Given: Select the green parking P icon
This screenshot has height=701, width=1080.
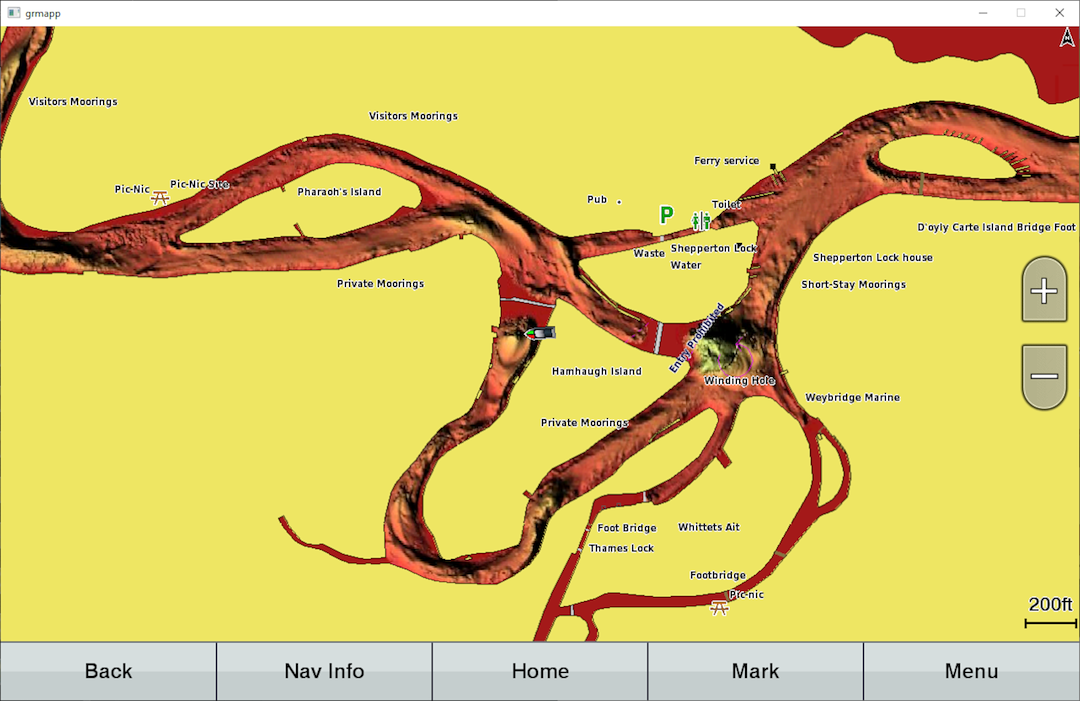Looking at the screenshot, I should (x=666, y=215).
